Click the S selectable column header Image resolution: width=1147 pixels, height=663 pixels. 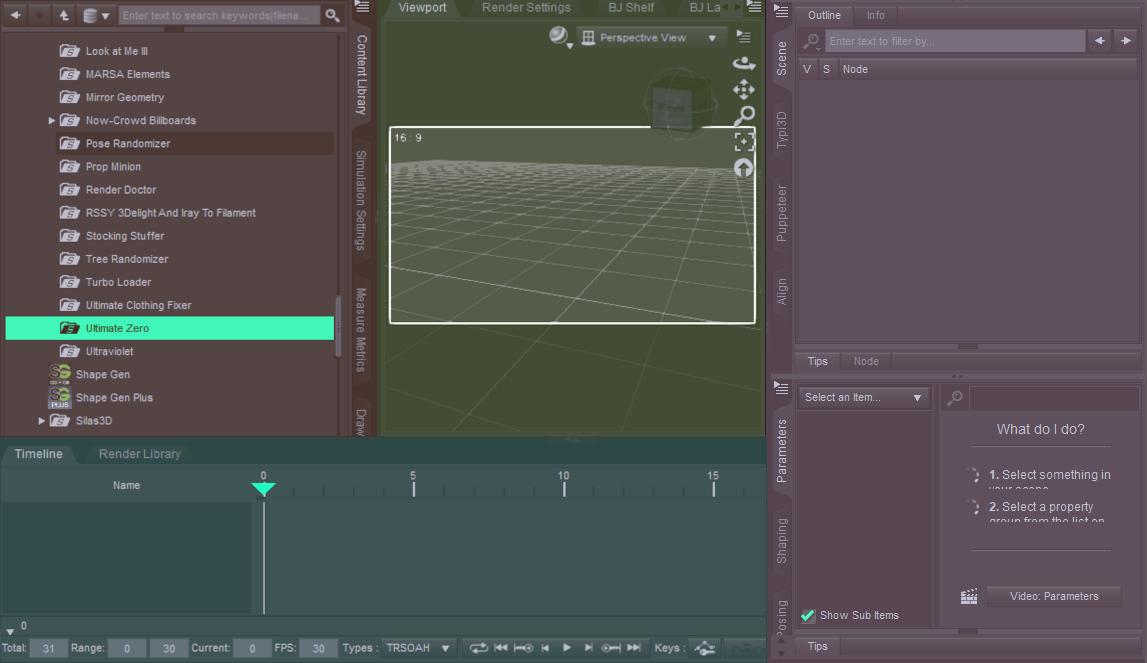pyautogui.click(x=827, y=69)
